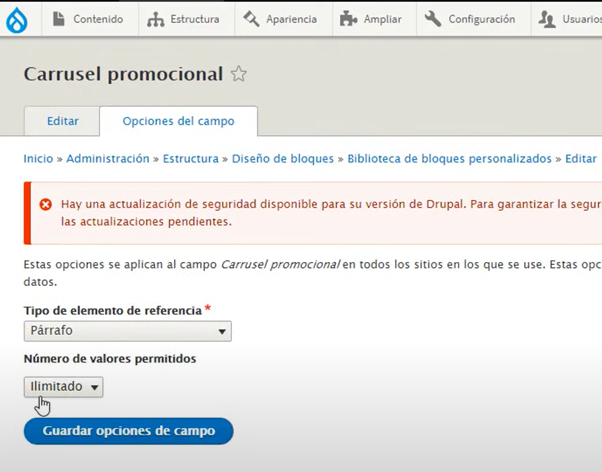Click the Configuración wrench icon

[x=433, y=19]
